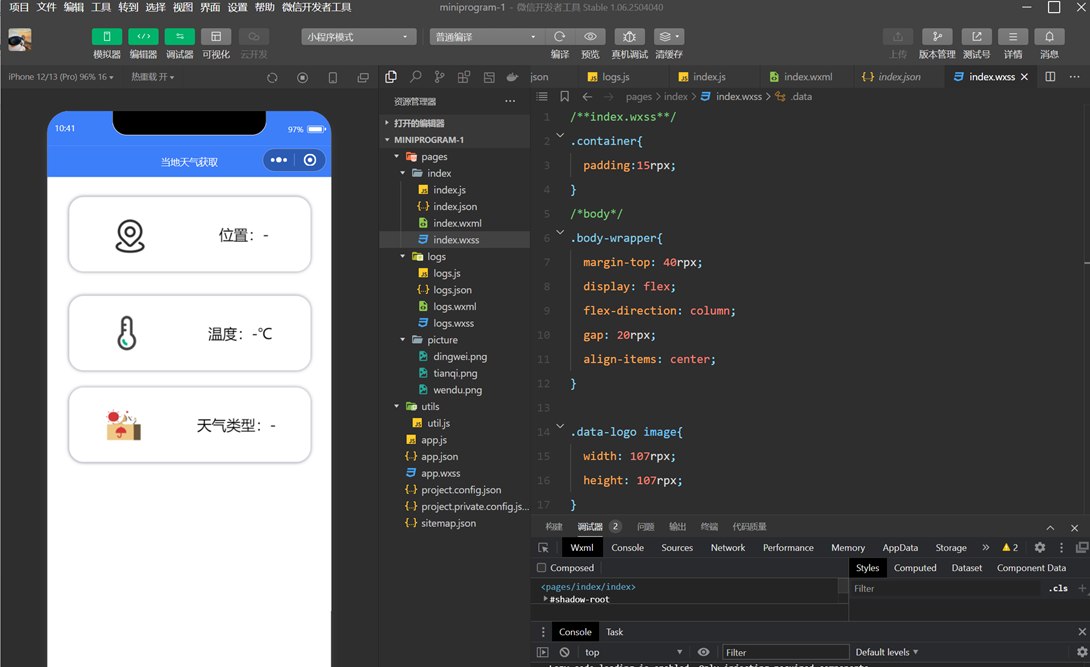The width and height of the screenshot is (1090, 667).
Task: Click the element inspector arrow icon
Action: coord(543,548)
